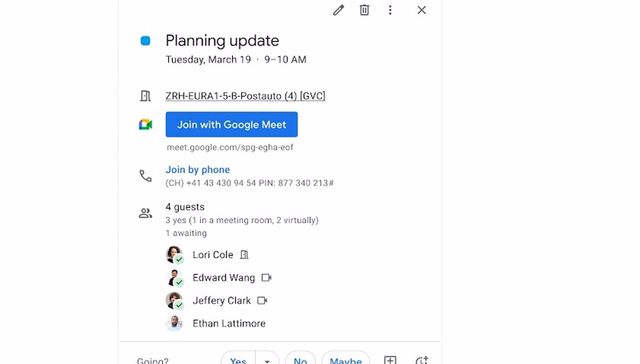Click the guests people icon
This screenshot has height=364, width=640.
145,213
